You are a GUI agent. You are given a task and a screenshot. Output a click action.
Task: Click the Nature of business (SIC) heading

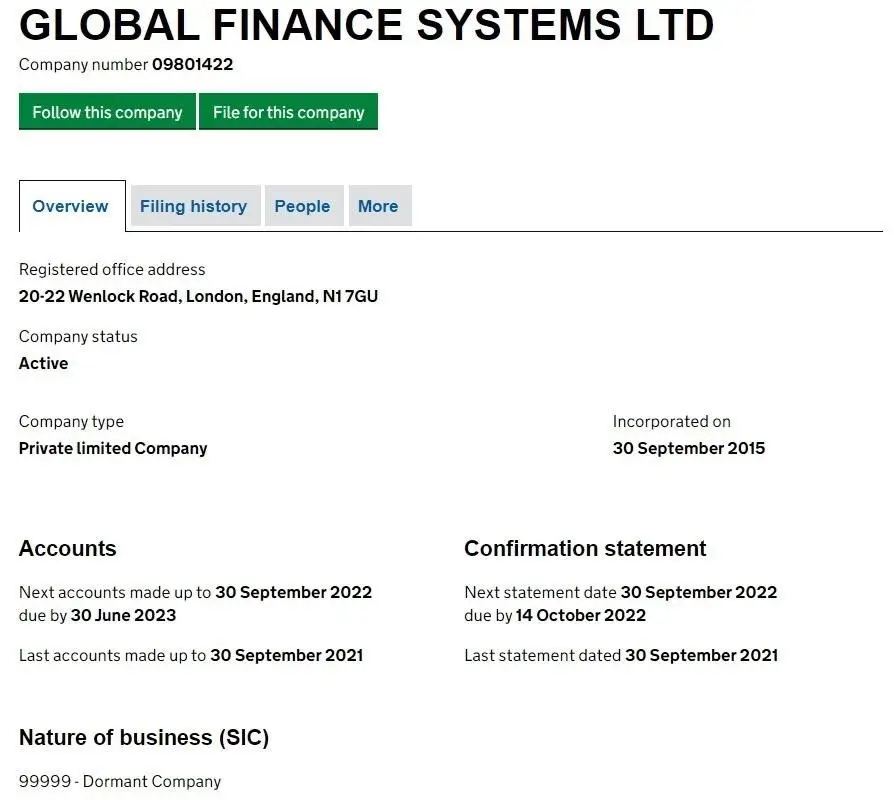tap(144, 738)
